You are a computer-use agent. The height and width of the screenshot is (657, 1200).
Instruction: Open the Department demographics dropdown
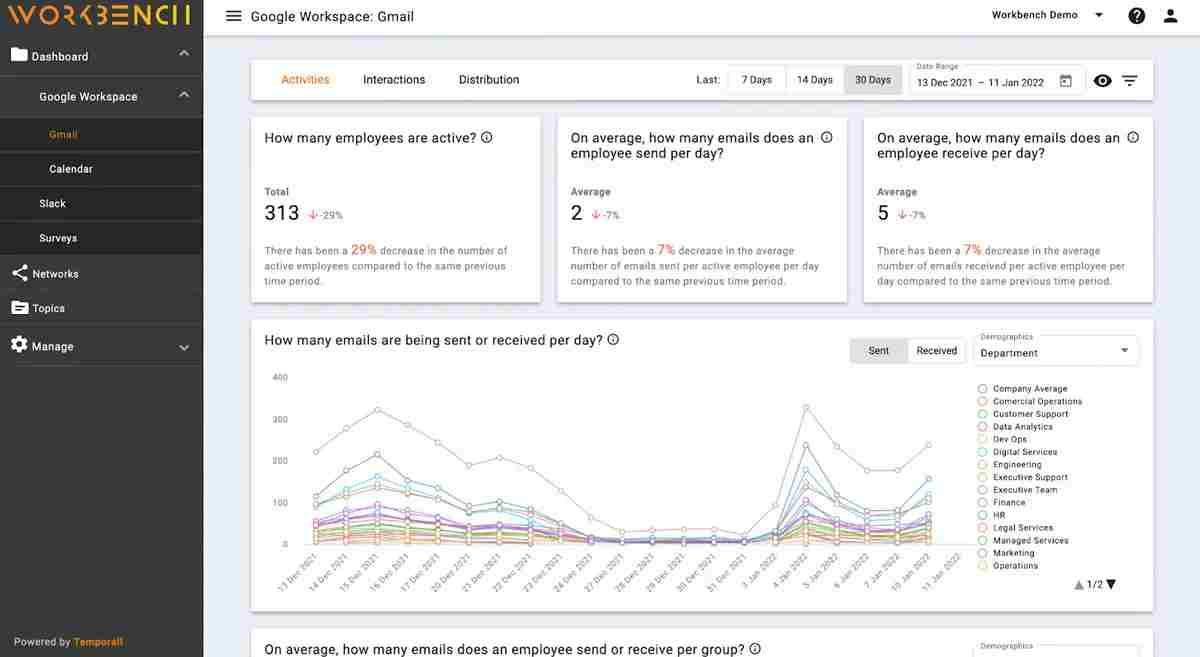[1055, 351]
